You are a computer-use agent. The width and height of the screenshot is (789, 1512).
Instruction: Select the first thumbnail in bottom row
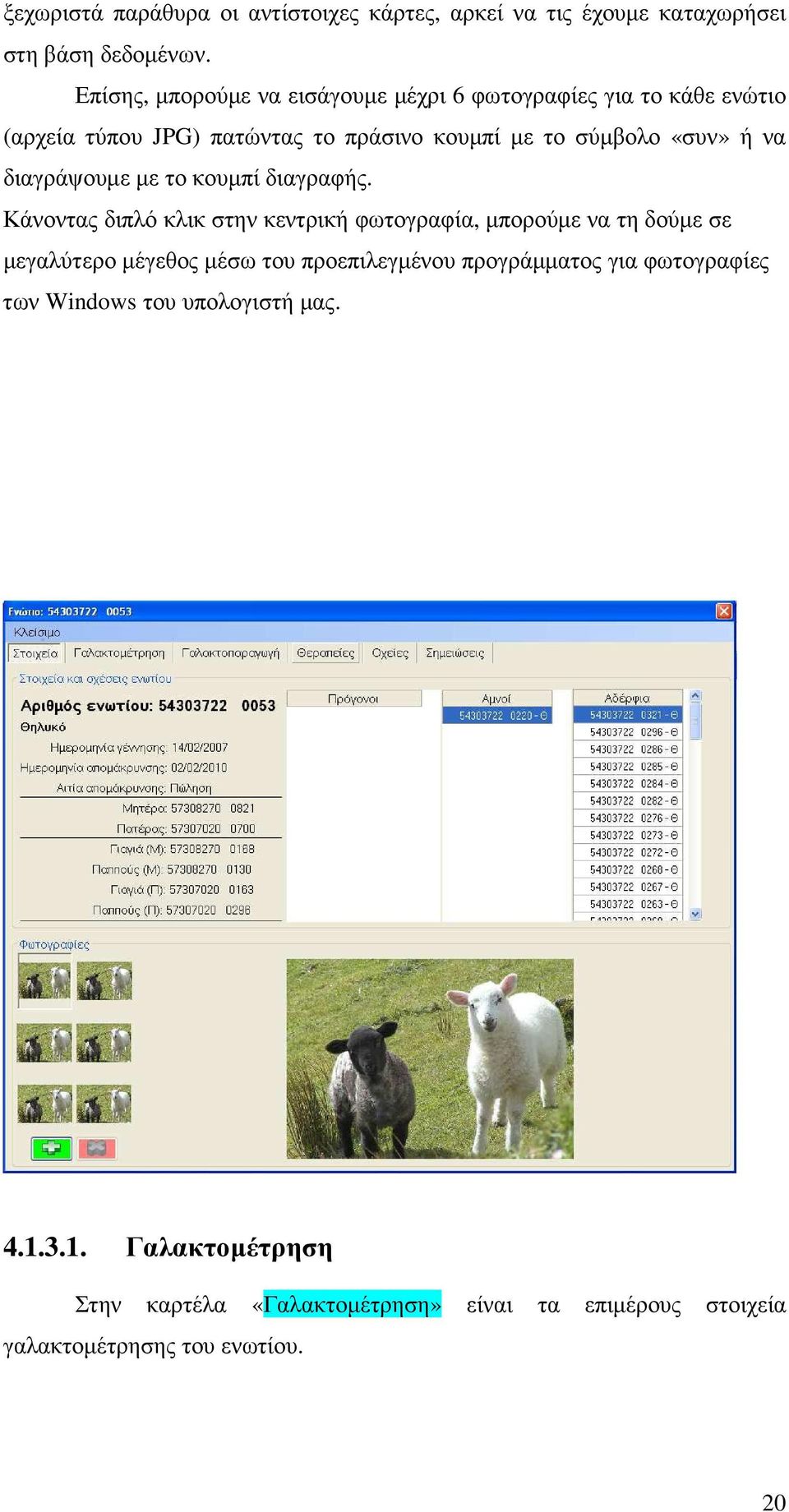pyautogui.click(x=44, y=1104)
